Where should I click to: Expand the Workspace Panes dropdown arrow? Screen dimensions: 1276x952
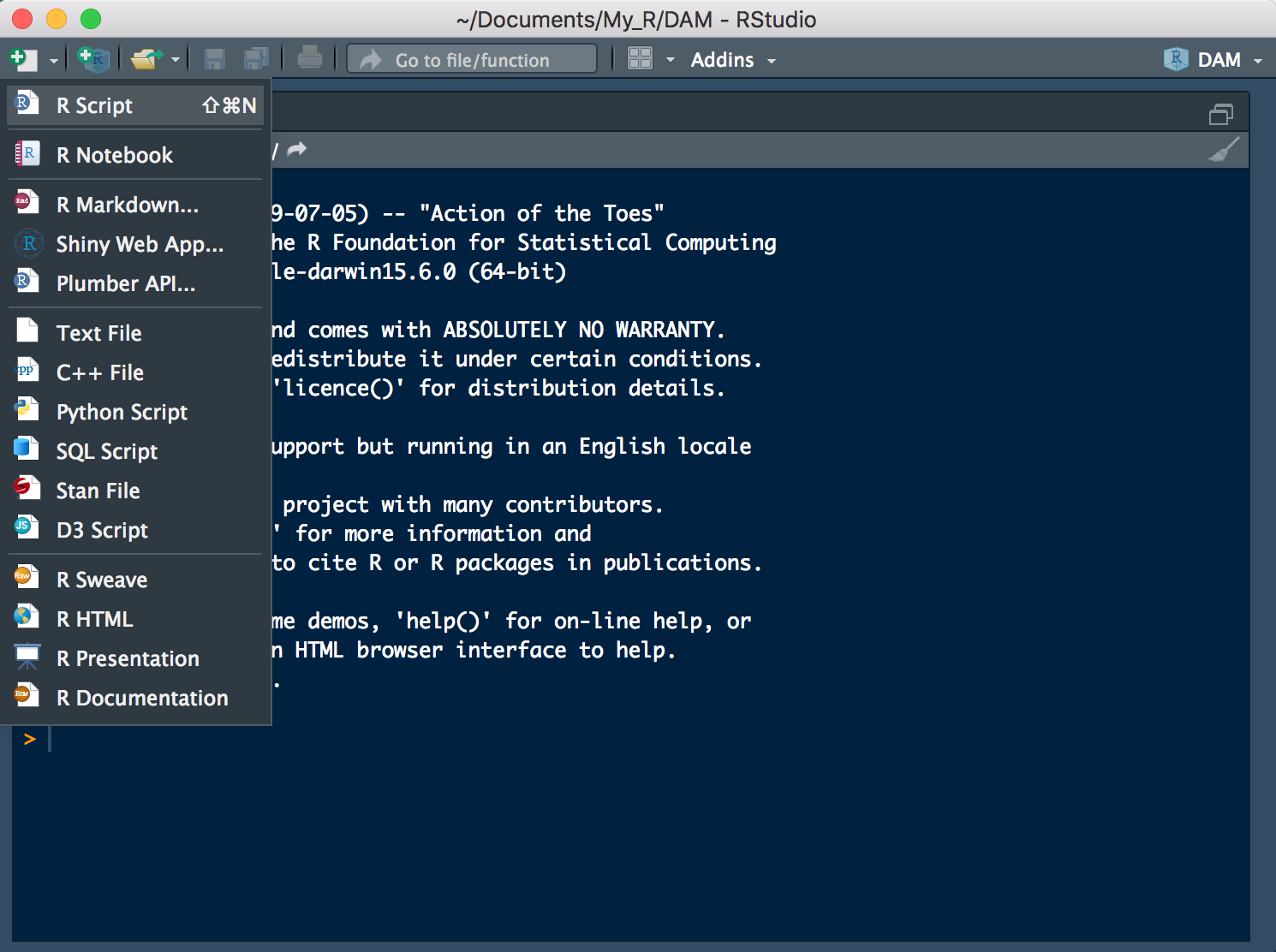[671, 60]
